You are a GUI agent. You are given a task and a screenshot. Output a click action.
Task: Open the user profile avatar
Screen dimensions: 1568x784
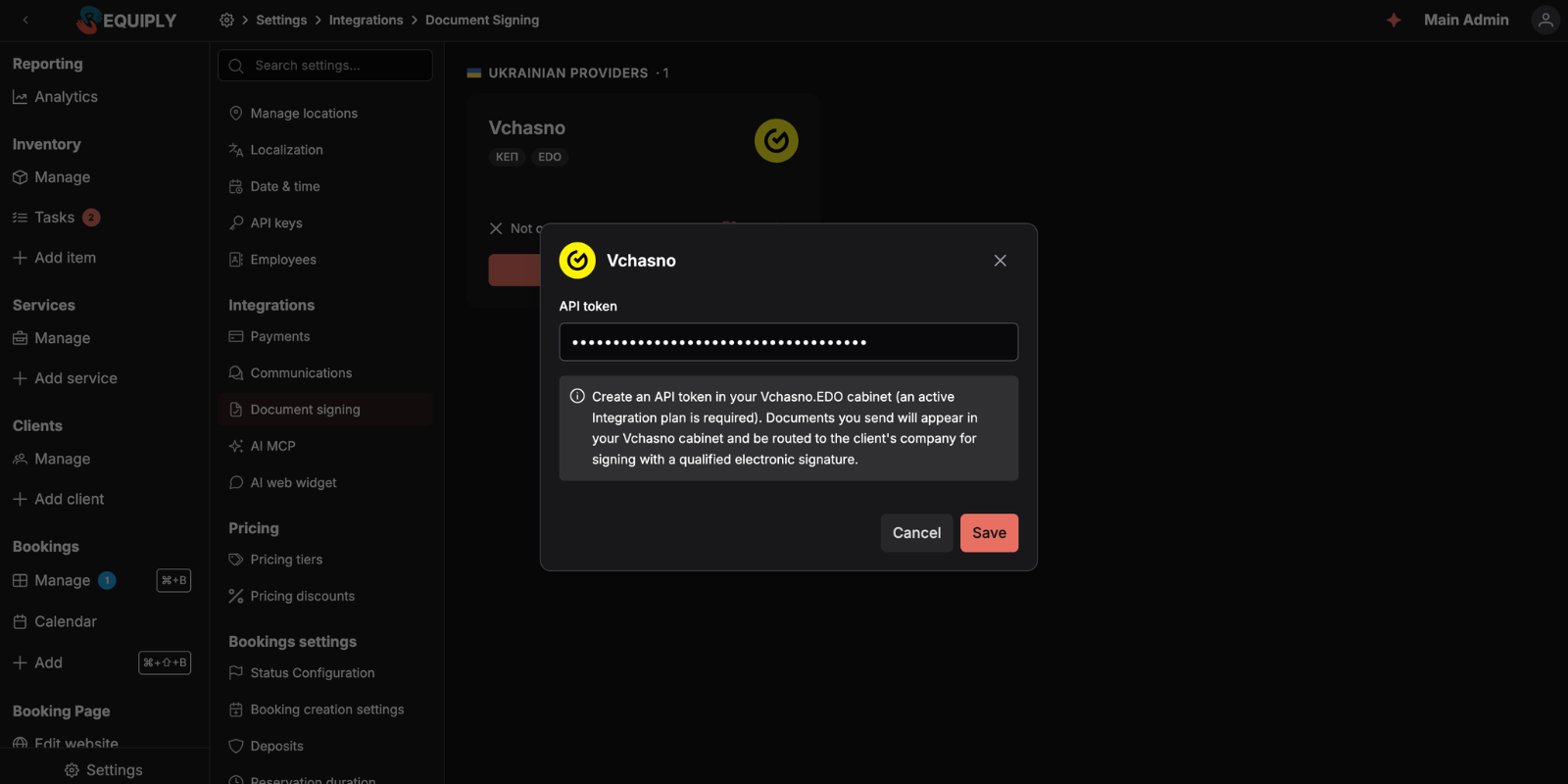[x=1545, y=20]
